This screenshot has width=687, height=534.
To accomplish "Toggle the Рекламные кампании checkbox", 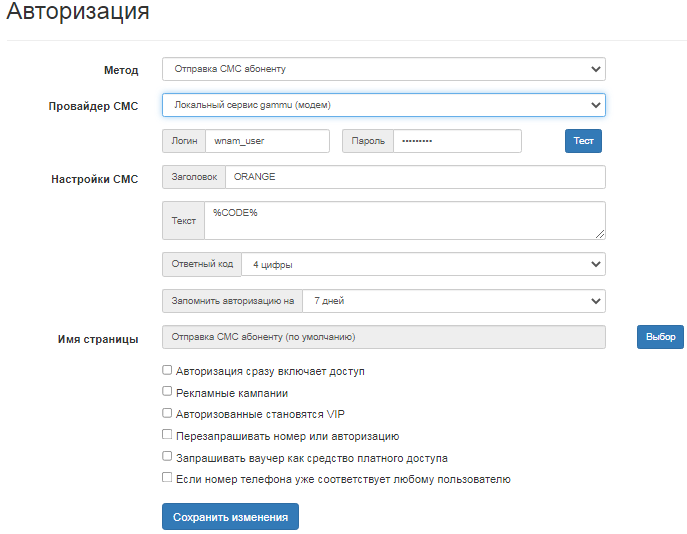I will (167, 392).
